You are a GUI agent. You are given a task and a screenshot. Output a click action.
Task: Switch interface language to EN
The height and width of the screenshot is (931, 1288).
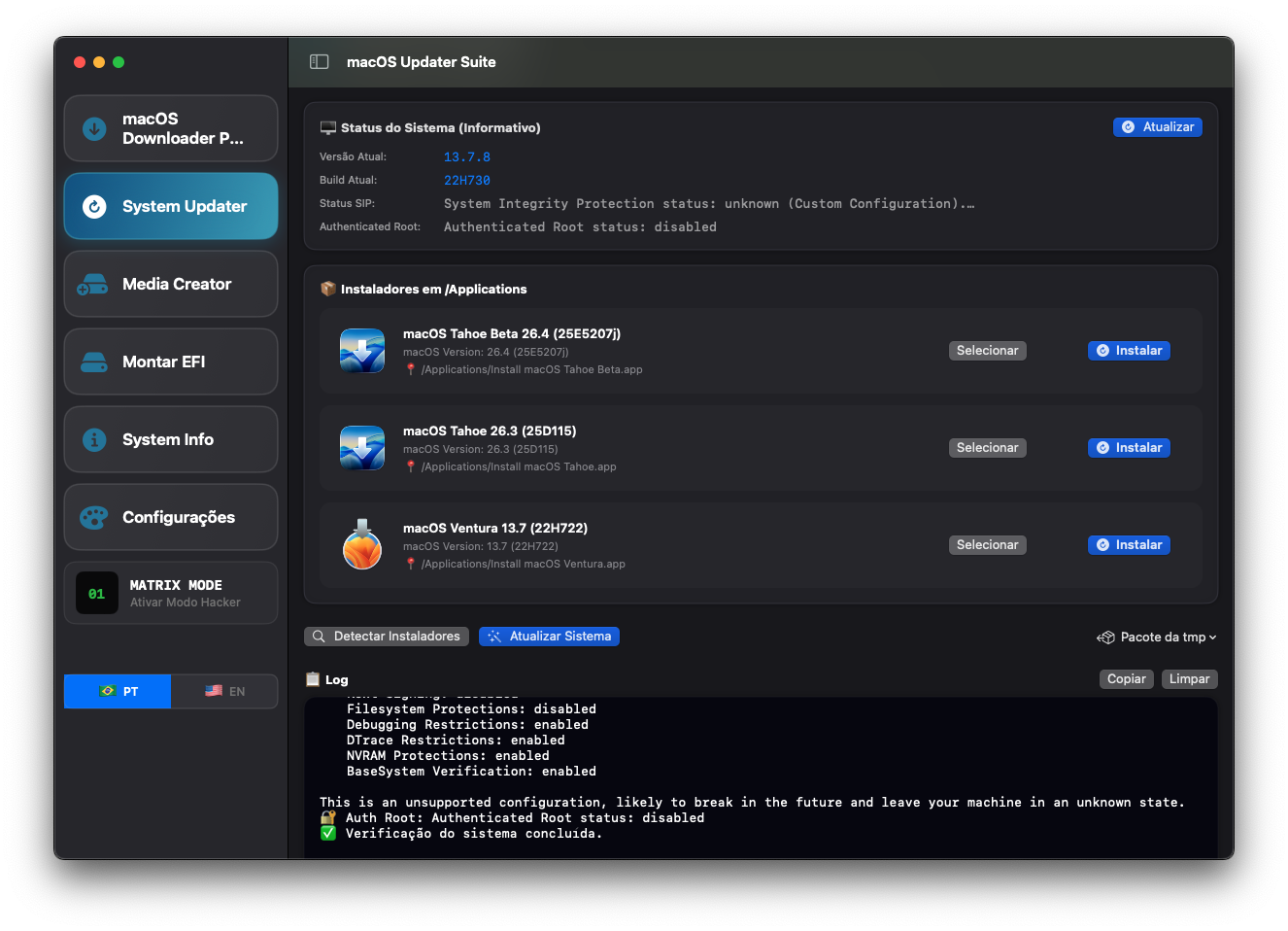click(x=224, y=691)
